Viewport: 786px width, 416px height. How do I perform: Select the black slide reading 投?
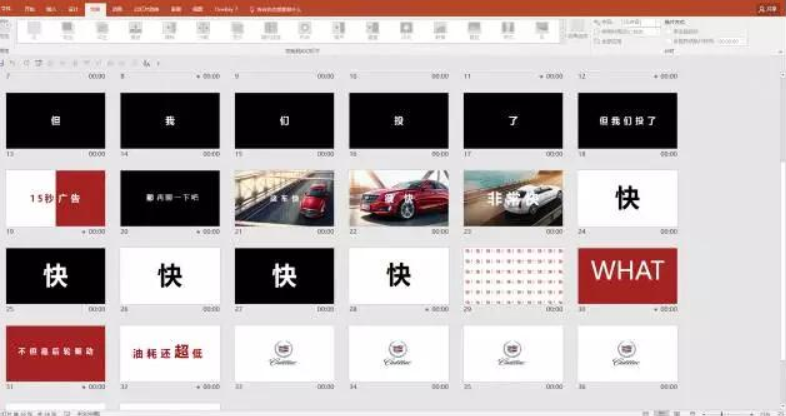click(x=399, y=121)
